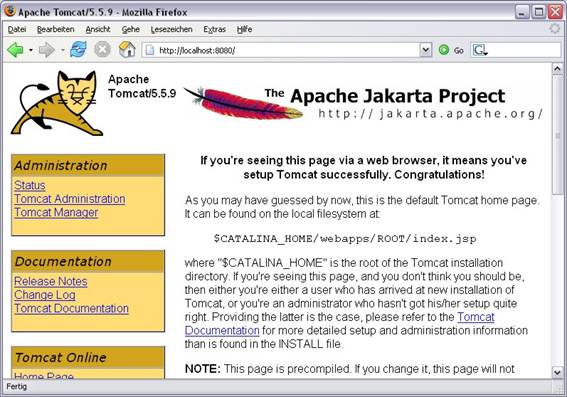Image resolution: width=567 pixels, height=397 pixels.
Task: Open the Status link
Action: [30, 185]
